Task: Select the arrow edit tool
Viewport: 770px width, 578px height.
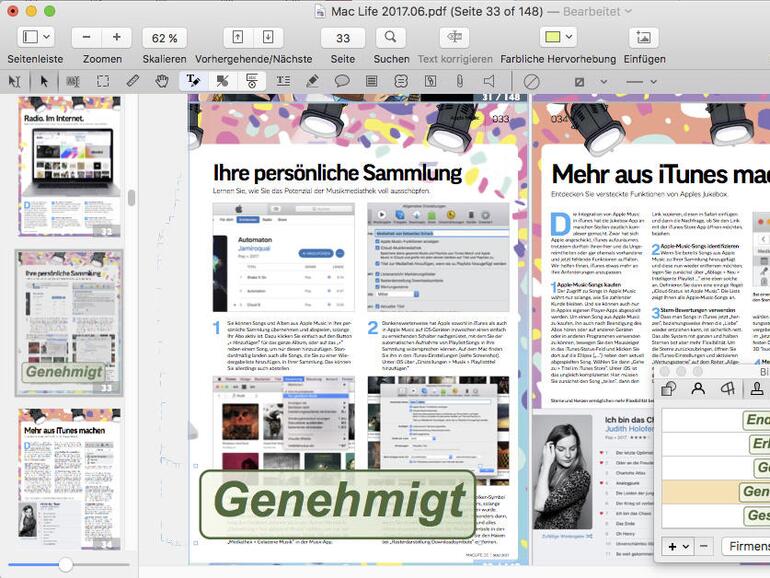Action: tap(44, 81)
